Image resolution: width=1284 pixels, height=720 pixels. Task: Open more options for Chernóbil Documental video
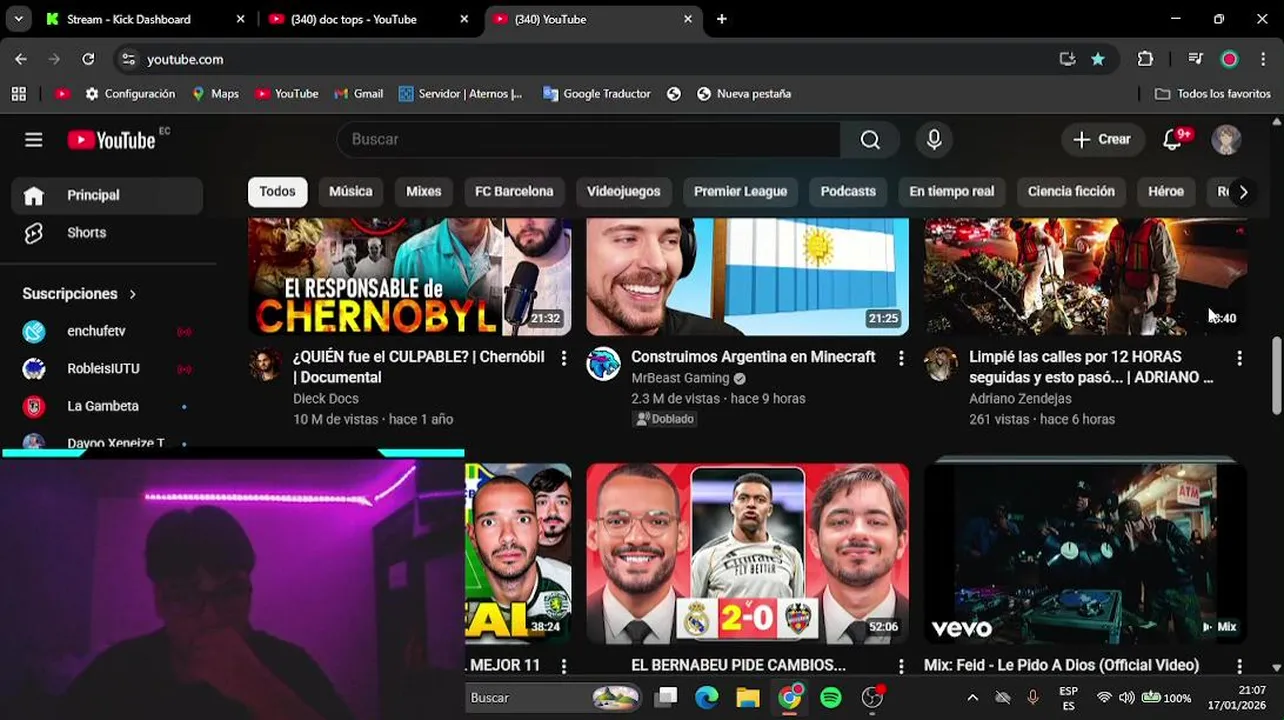[563, 358]
